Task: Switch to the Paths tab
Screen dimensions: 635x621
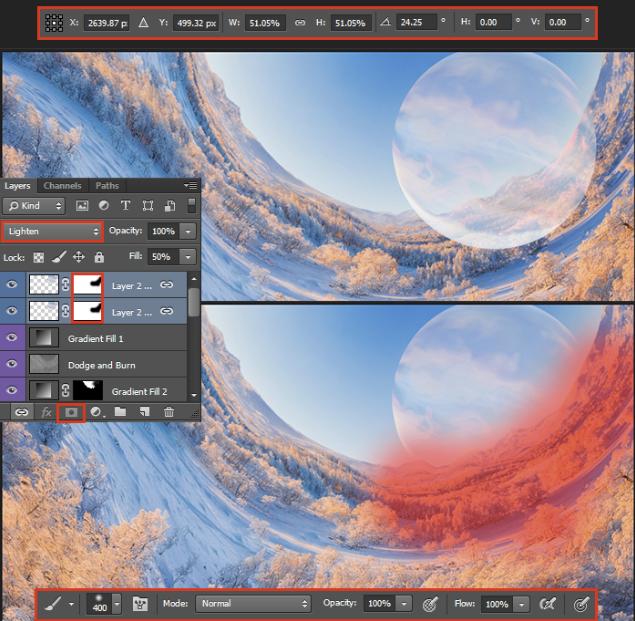Action: pyautogui.click(x=107, y=186)
